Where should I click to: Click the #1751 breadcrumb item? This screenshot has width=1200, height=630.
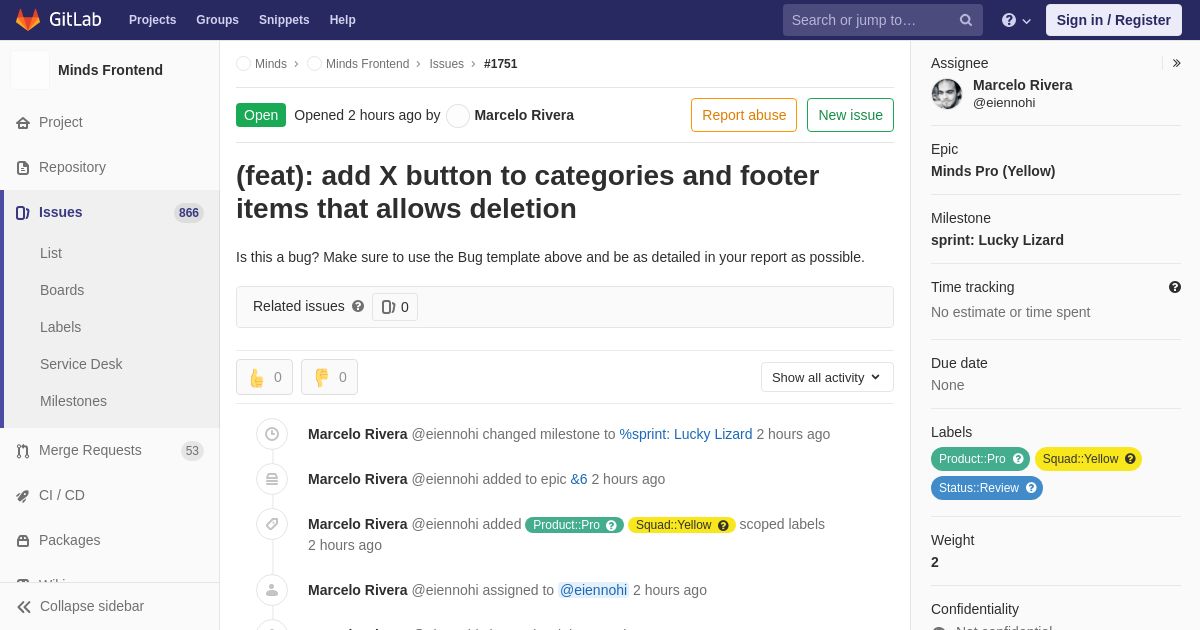click(501, 64)
